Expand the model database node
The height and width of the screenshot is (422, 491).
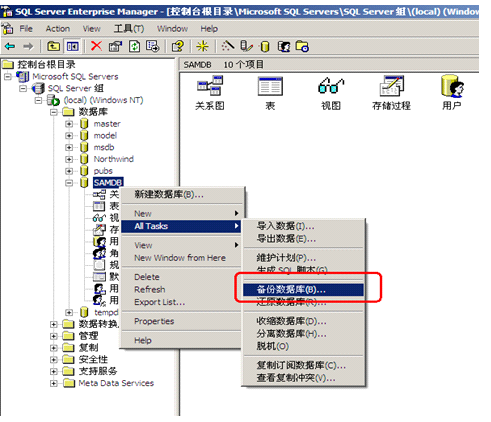pyautogui.click(x=69, y=136)
